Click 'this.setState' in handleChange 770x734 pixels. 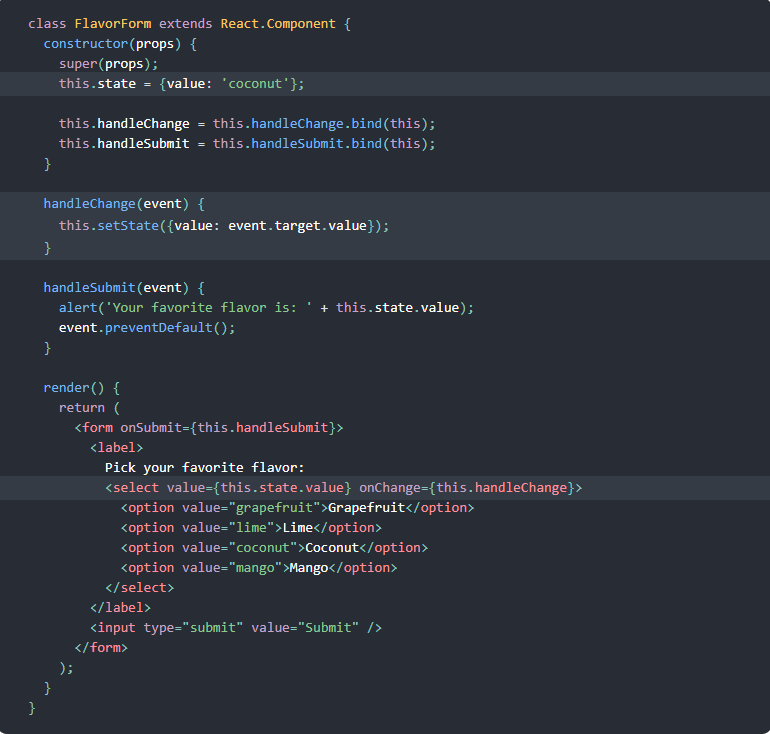click(x=109, y=226)
